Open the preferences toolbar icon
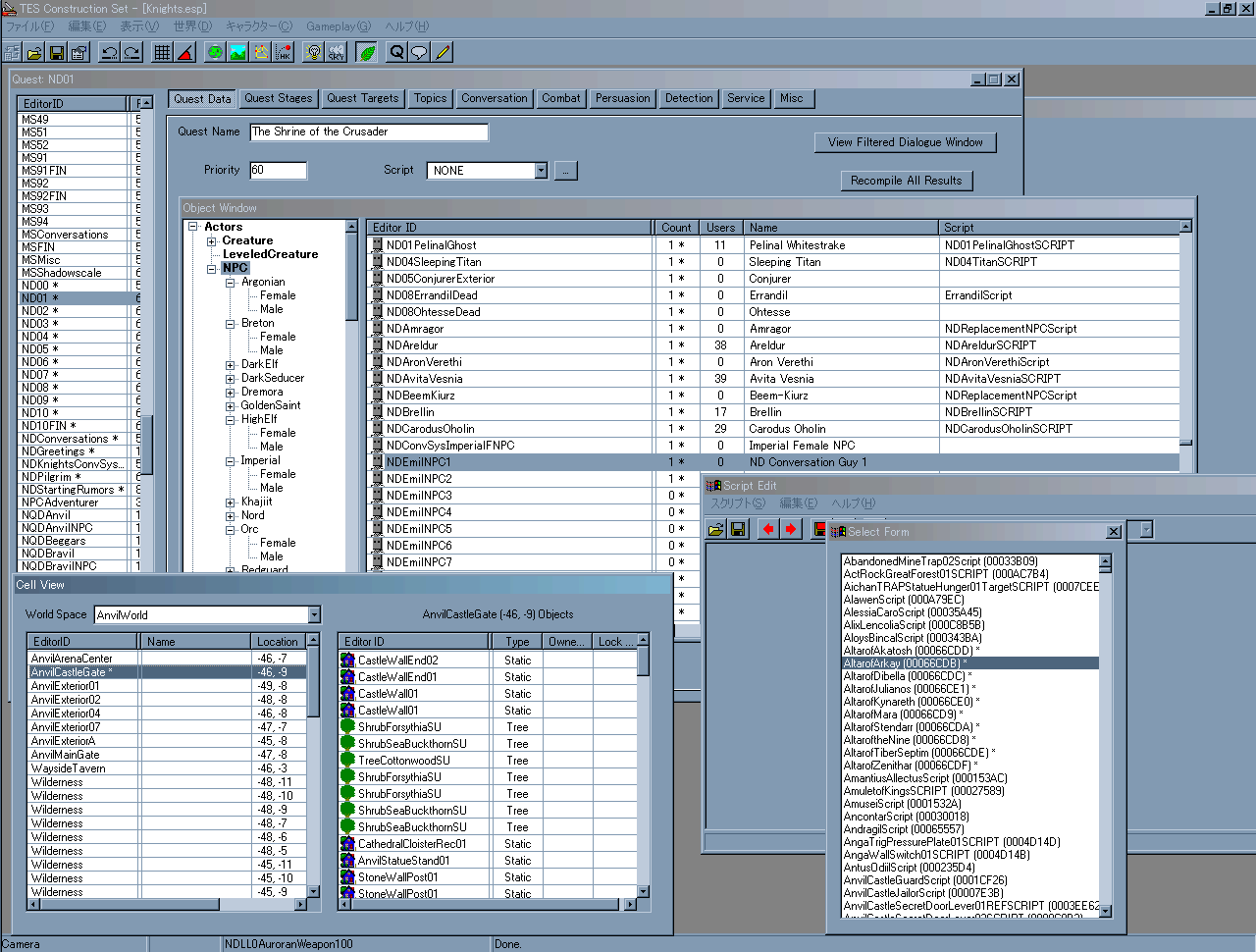 click(79, 52)
